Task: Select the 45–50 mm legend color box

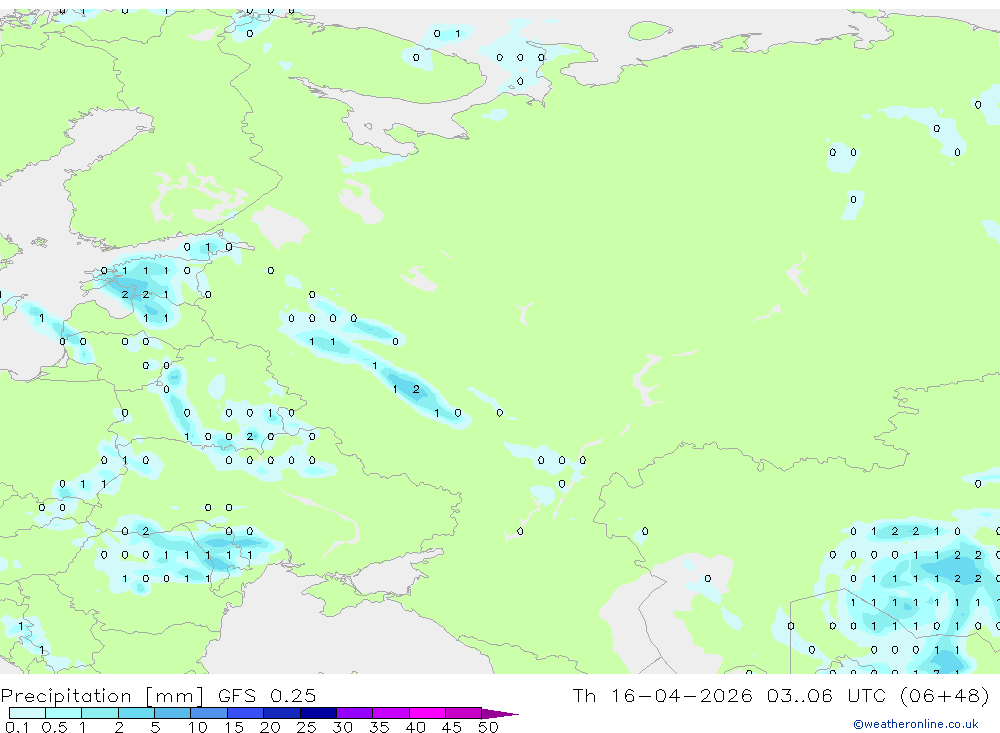Action: click(x=464, y=713)
